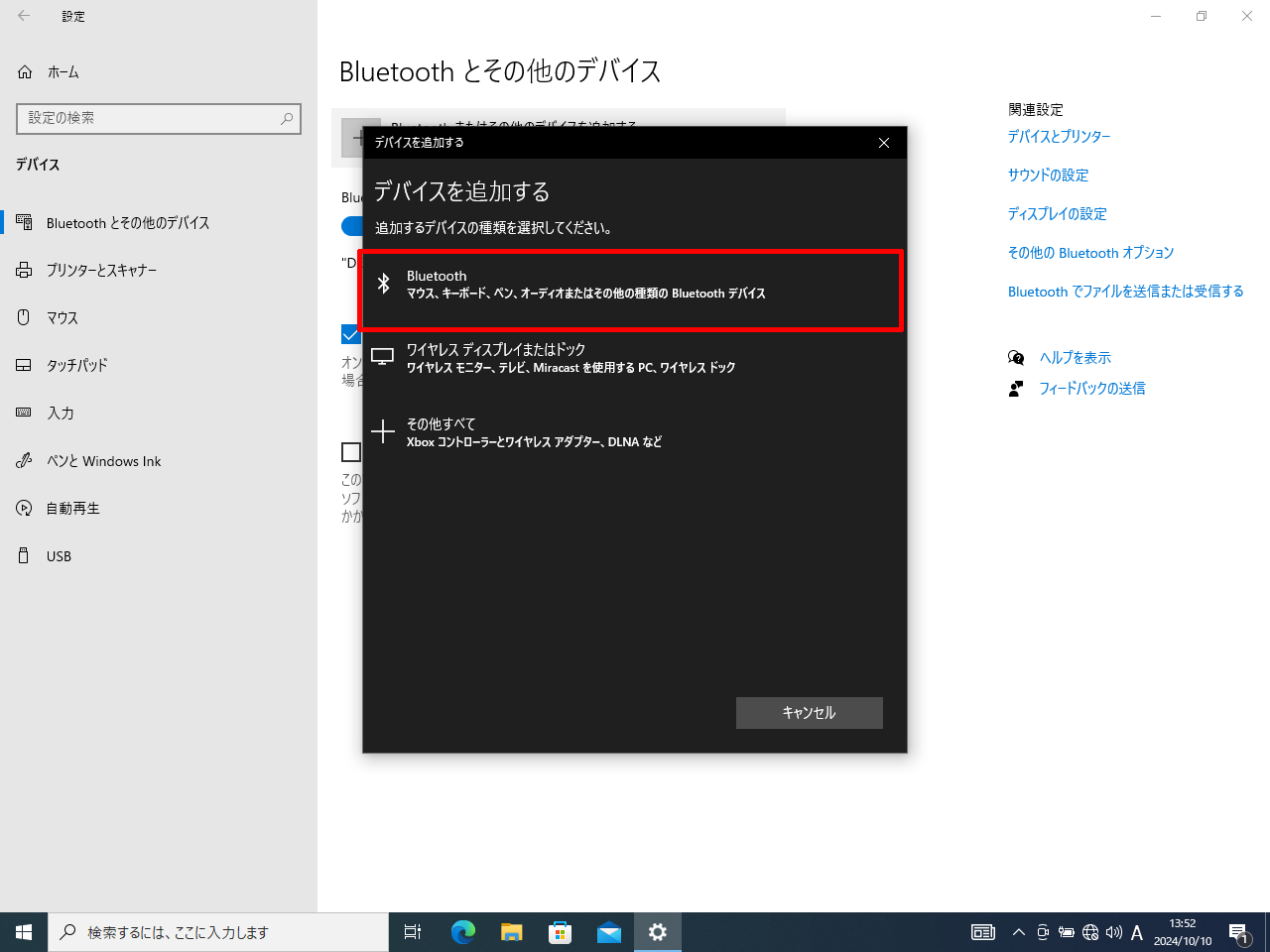Open ペンと Windows Ink settings
Viewport: 1270px width, 952px height.
pyautogui.click(x=159, y=461)
